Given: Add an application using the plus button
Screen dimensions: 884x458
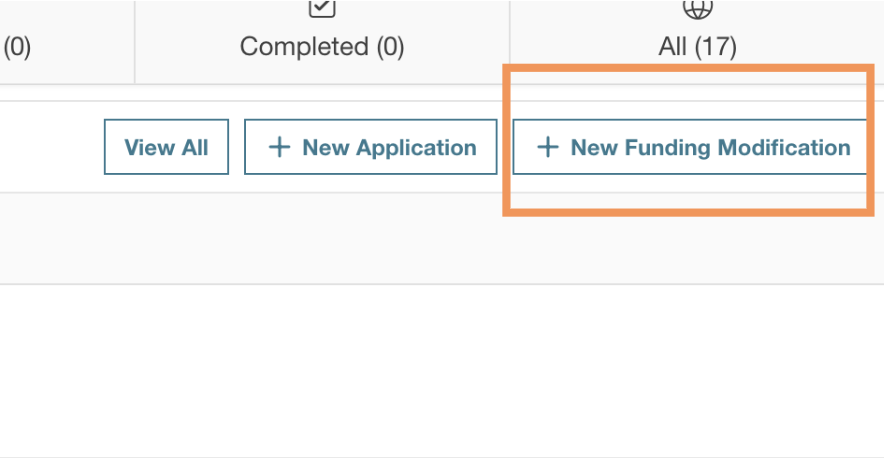Looking at the screenshot, I should click(280, 148).
